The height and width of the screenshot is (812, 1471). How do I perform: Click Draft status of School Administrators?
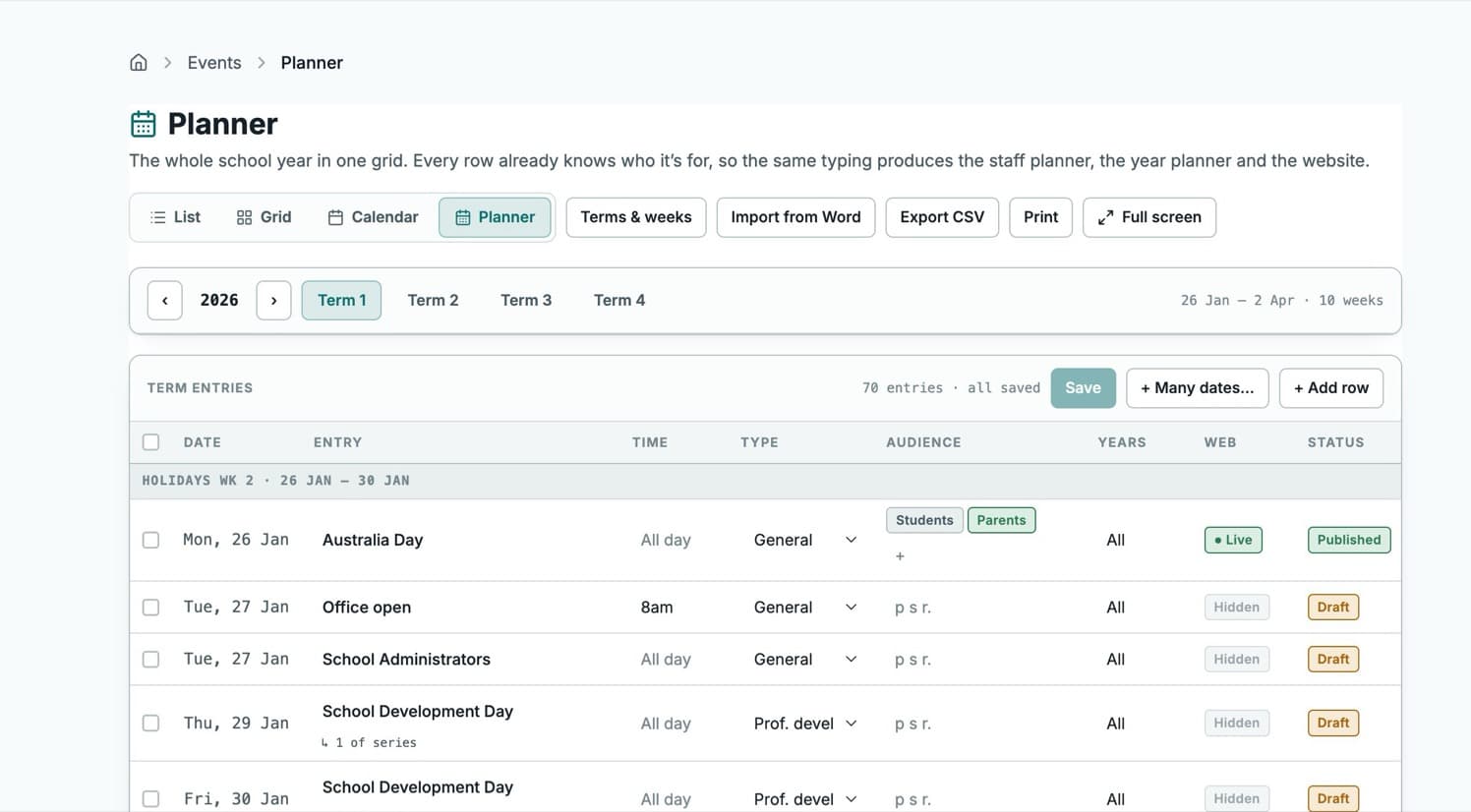1333,660
